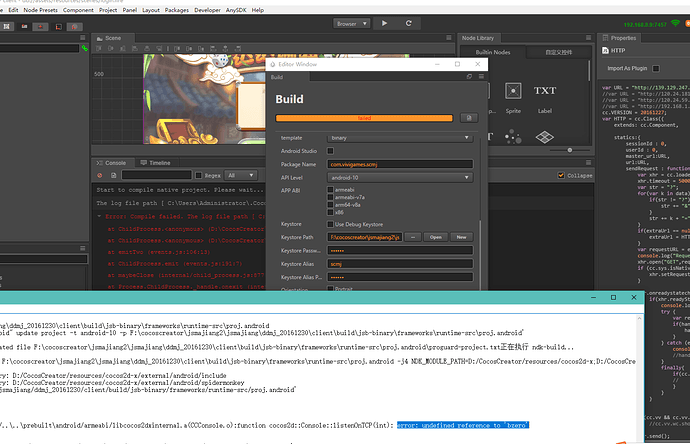
Task: Click the align vertical center icon in Scene toolbar
Action: [111, 48]
